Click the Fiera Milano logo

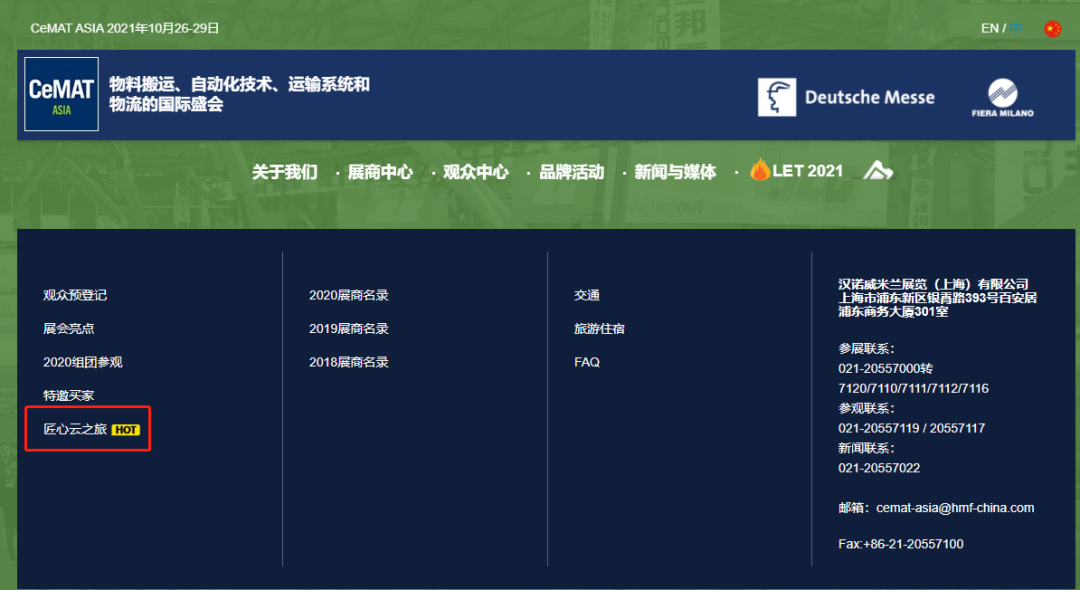point(1002,98)
